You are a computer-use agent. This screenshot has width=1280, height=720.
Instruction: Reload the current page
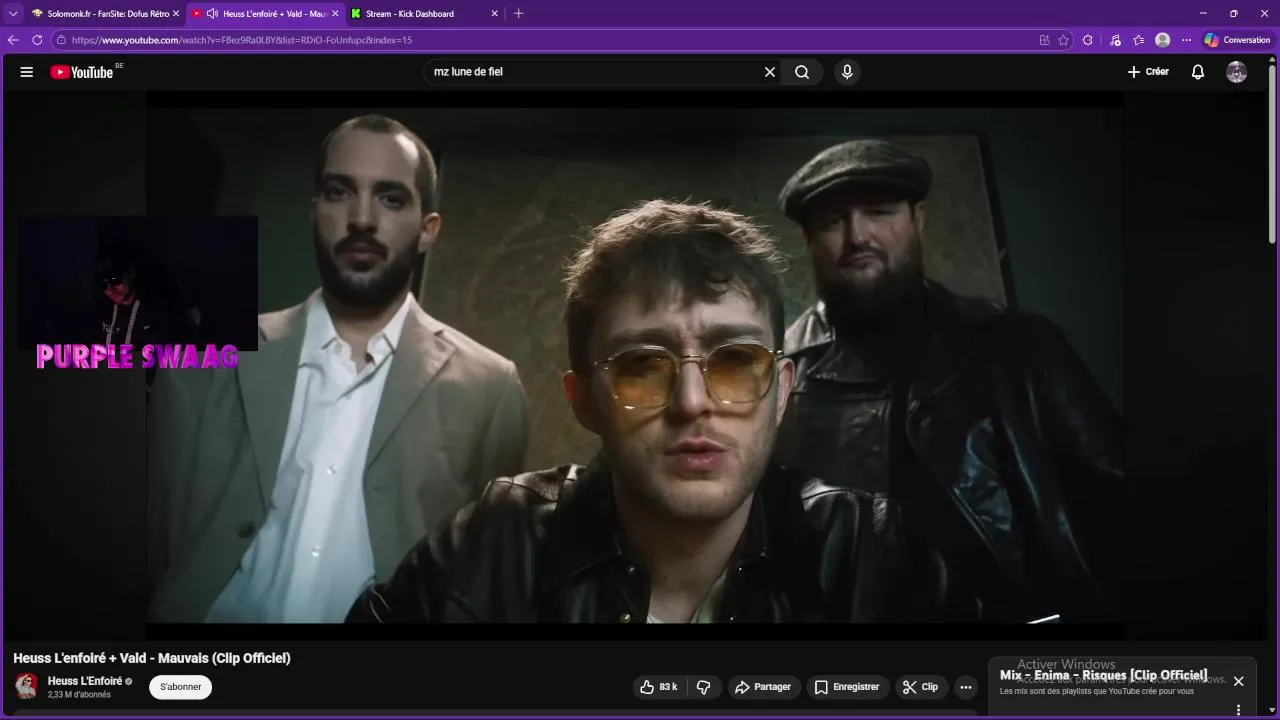[37, 40]
